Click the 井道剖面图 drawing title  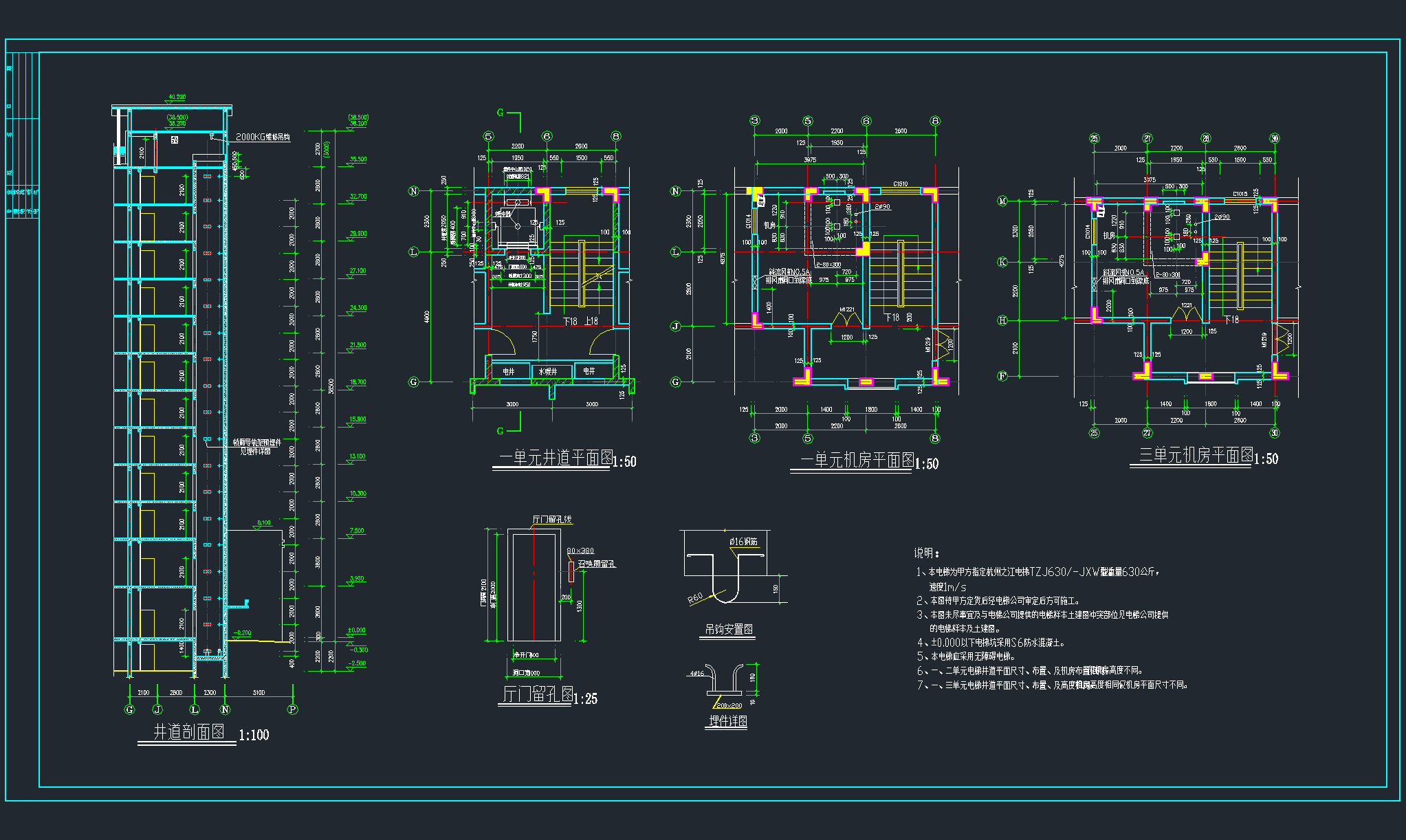coord(189,731)
